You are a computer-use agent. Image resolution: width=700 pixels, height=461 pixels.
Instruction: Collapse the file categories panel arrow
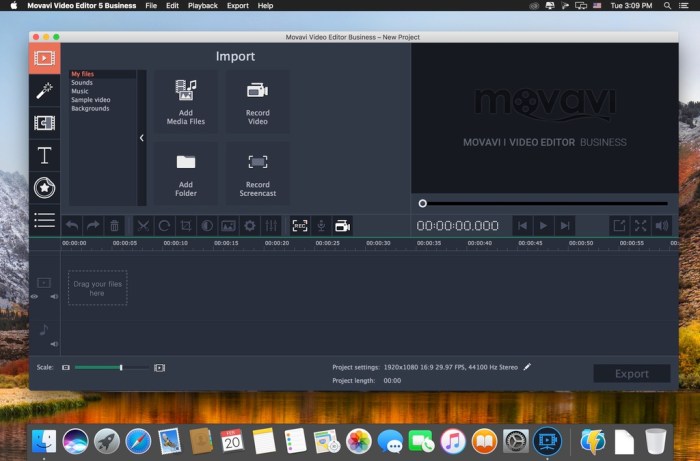[142, 138]
